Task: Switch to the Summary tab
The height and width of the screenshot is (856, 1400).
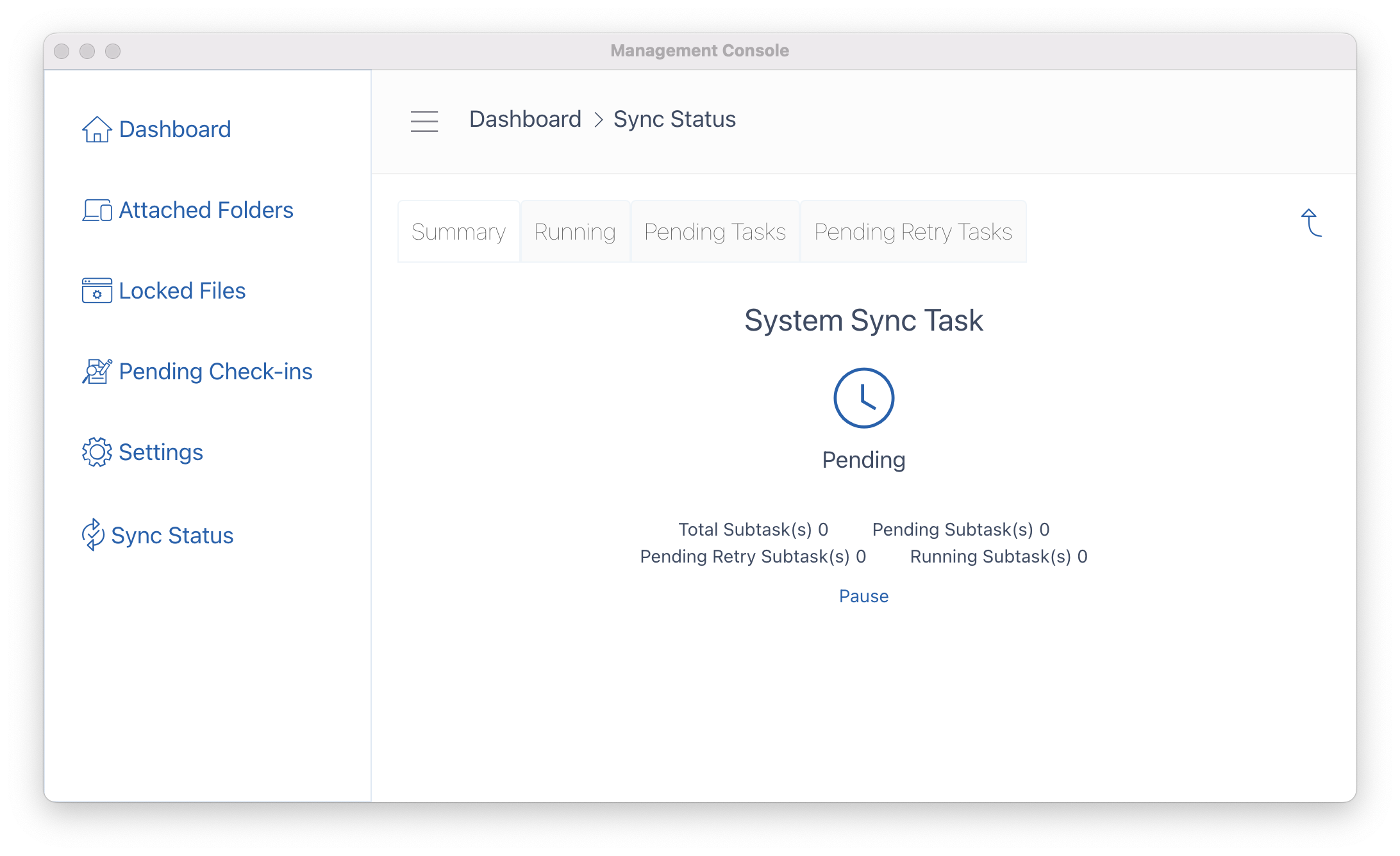Action: click(458, 232)
